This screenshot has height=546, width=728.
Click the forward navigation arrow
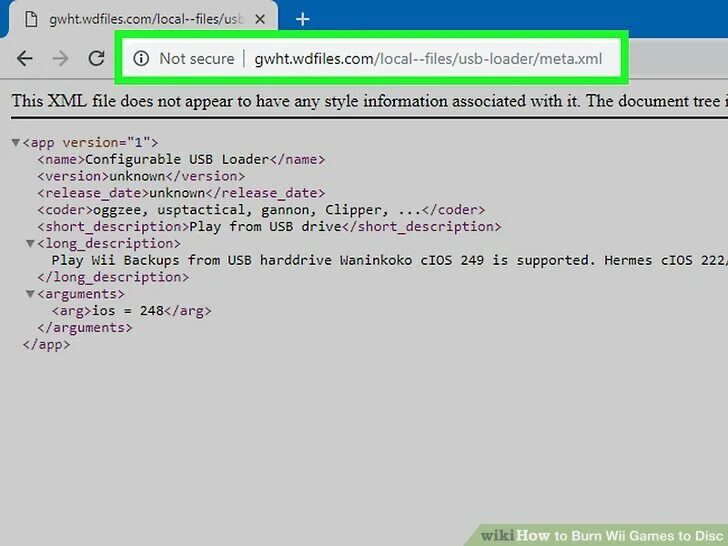(60, 58)
